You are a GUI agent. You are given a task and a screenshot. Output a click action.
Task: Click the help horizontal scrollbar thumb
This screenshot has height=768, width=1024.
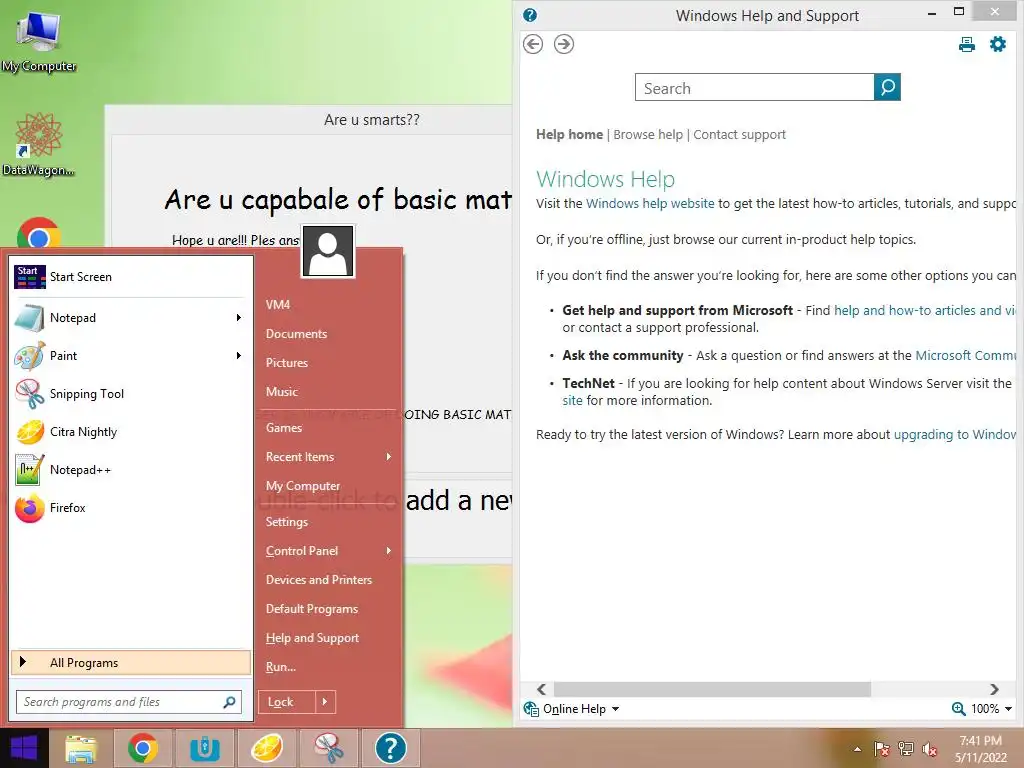point(712,690)
